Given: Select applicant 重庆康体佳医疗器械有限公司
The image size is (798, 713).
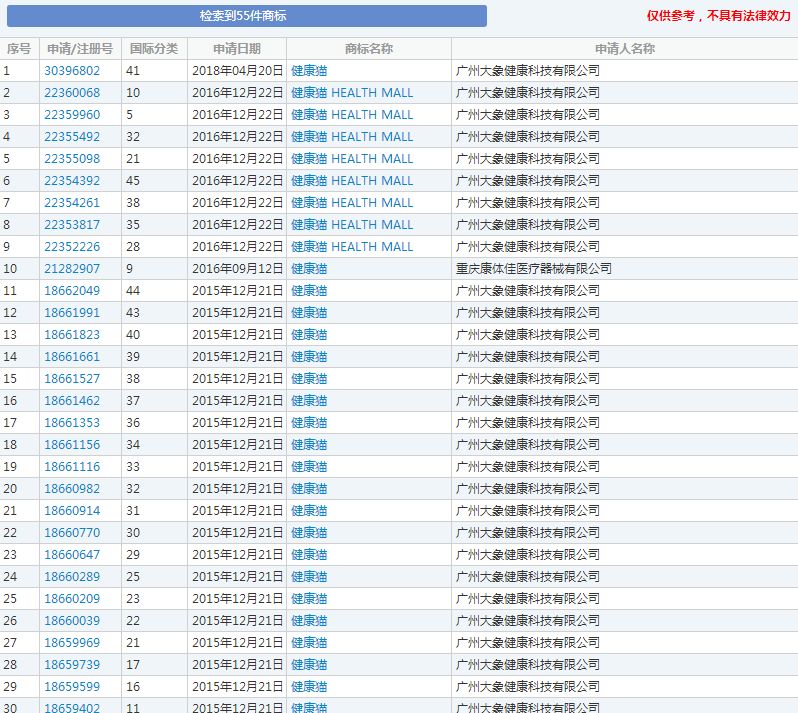Looking at the screenshot, I should coord(533,269).
